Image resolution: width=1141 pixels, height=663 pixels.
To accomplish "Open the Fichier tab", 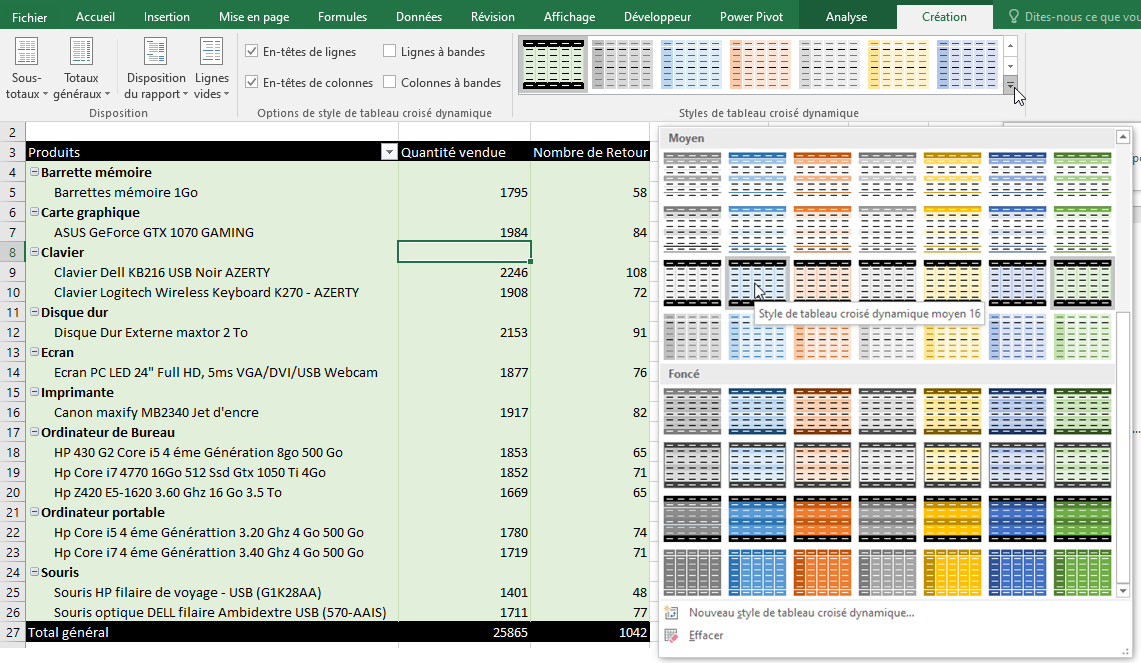I will [x=29, y=17].
